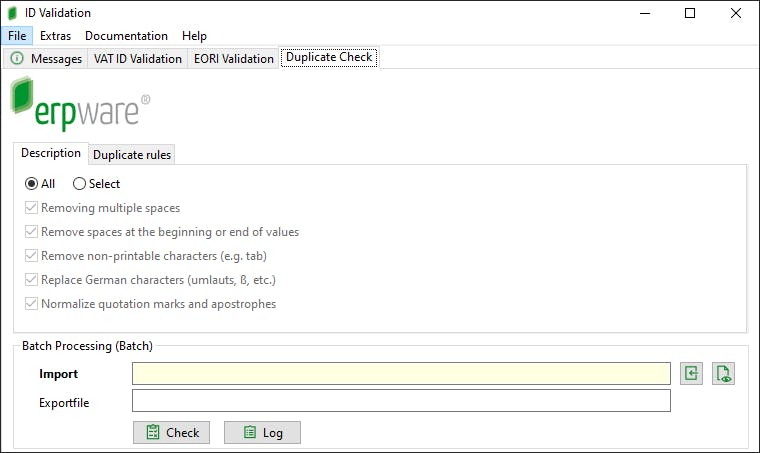The image size is (760, 453).
Task: Click the Exportfile label text
Action: click(x=64, y=403)
